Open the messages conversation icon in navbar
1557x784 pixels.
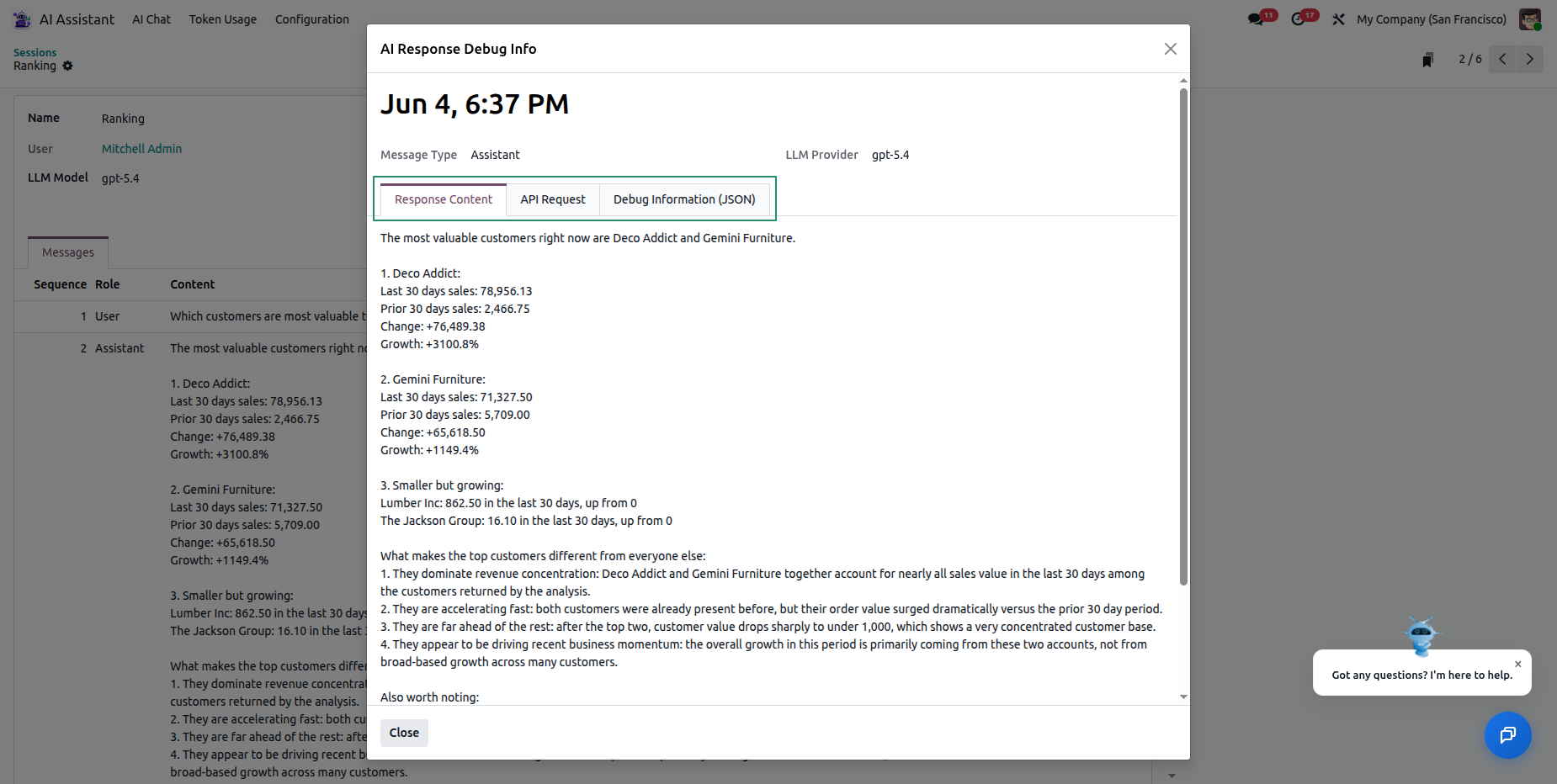pyautogui.click(x=1257, y=19)
